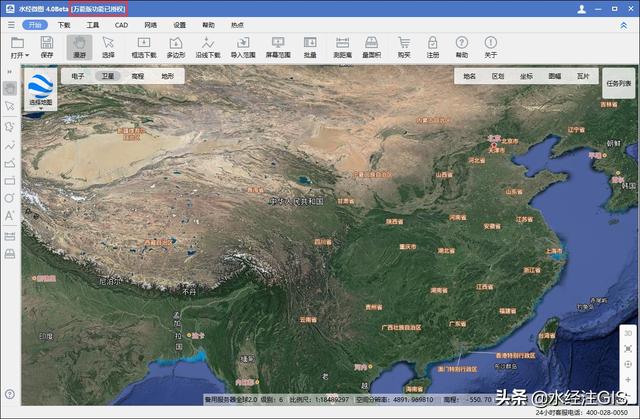
Task: Toggle the 区划 overlay
Action: 498,76
